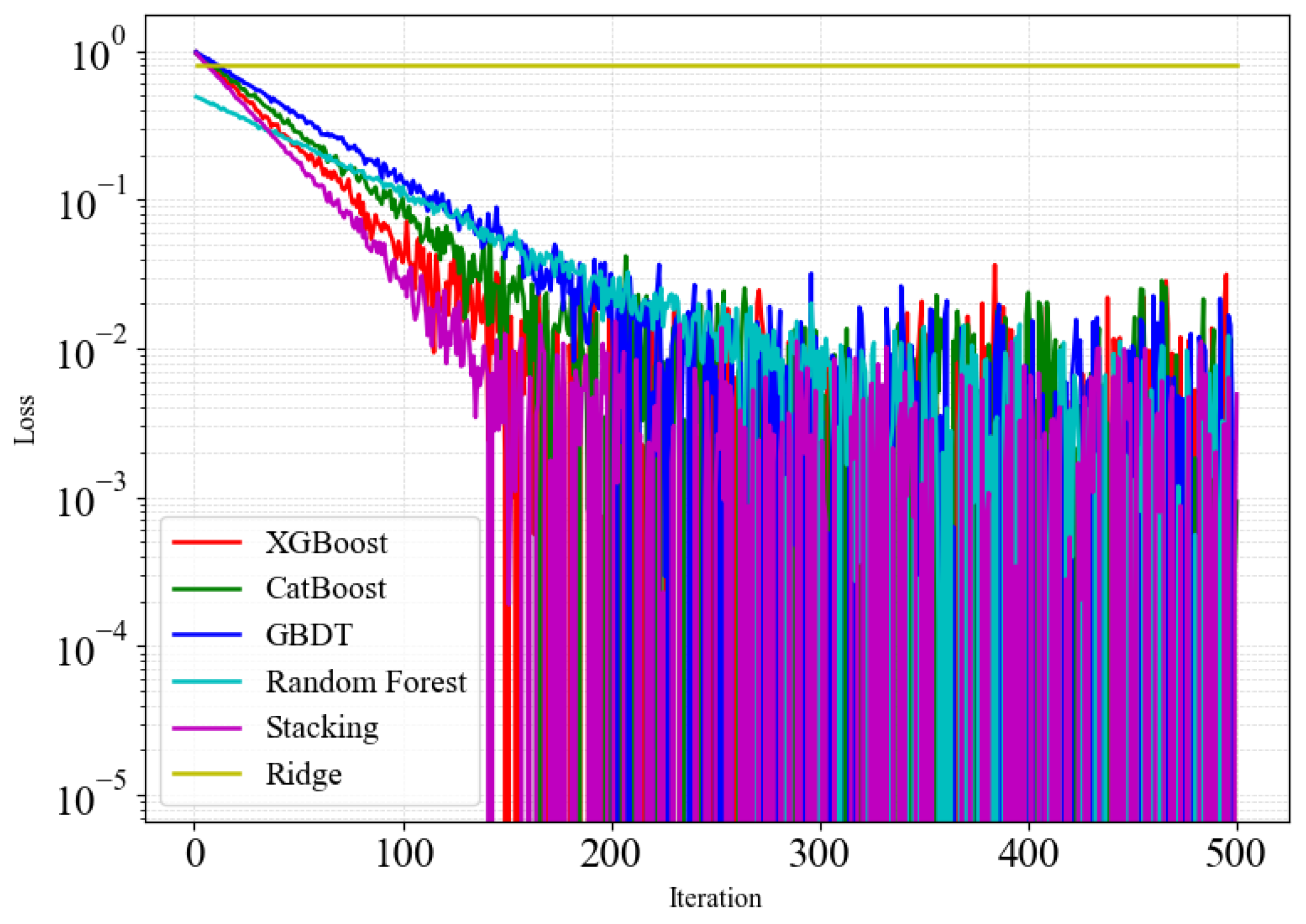The width and height of the screenshot is (1306, 924).
Task: Click the cyan Random Forest legend line
Action: [207, 681]
